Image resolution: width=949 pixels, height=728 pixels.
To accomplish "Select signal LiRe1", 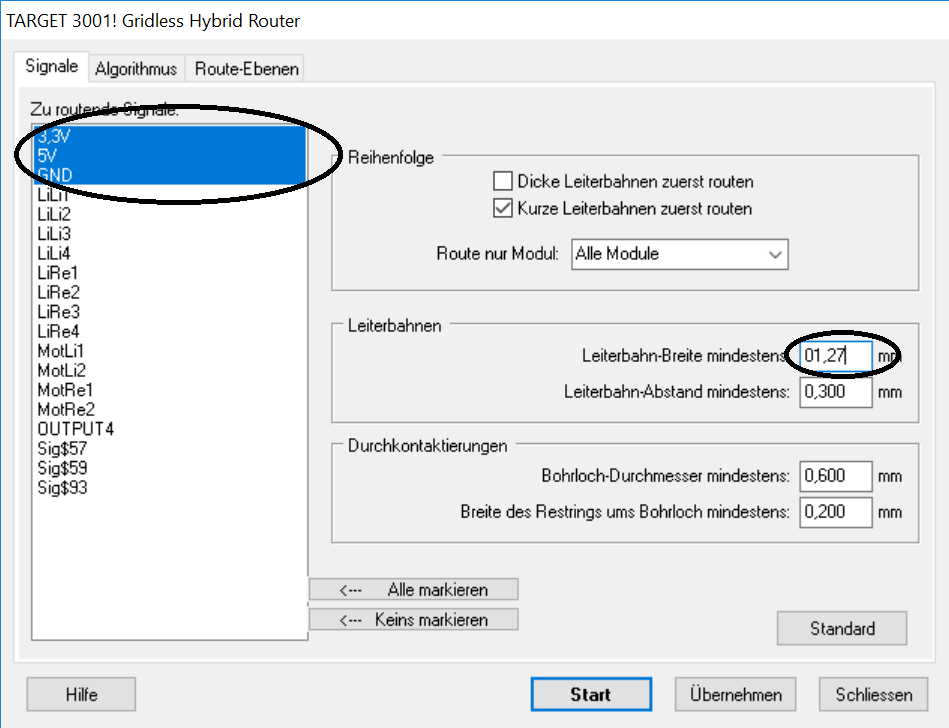I will [169, 273].
